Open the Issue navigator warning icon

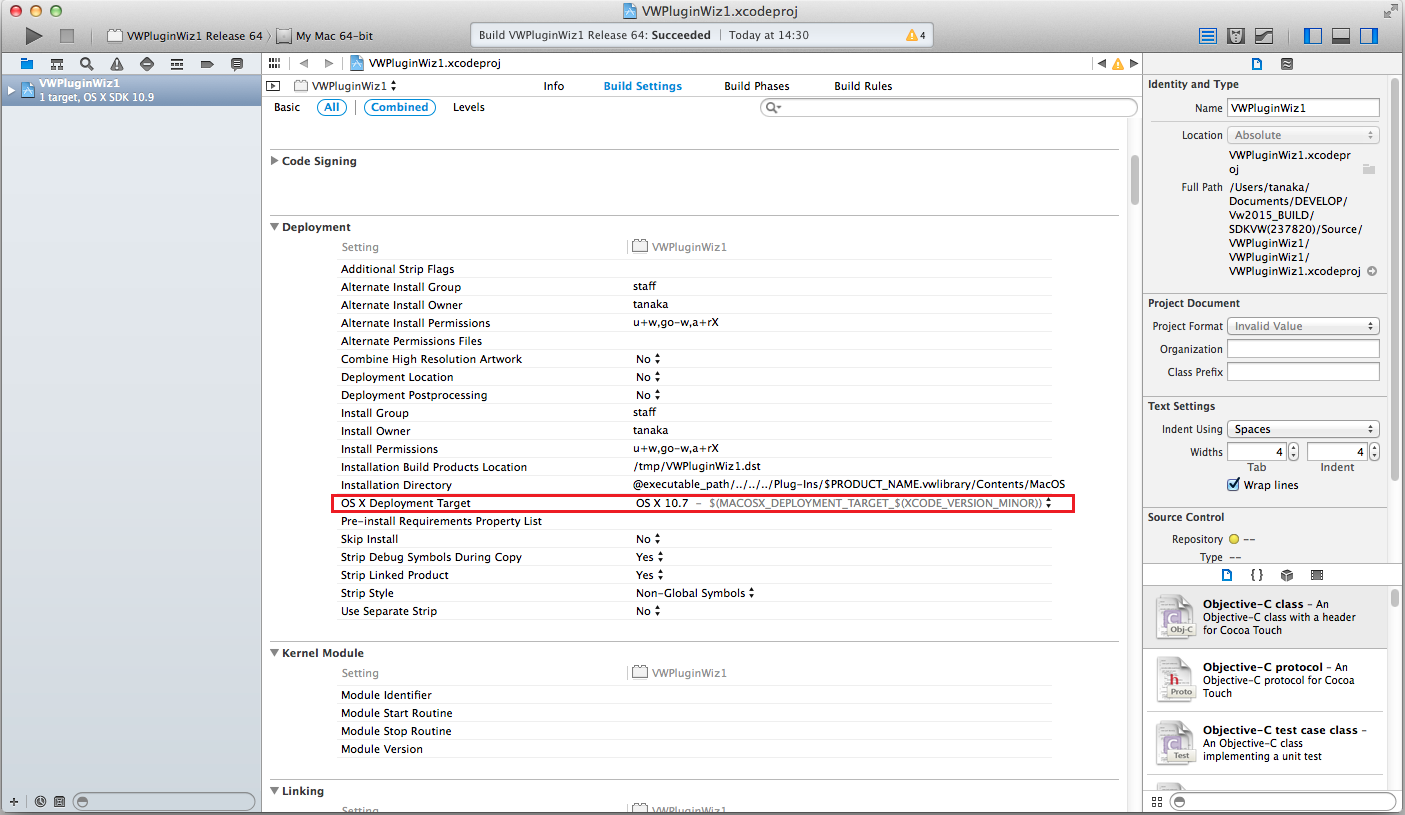(117, 63)
